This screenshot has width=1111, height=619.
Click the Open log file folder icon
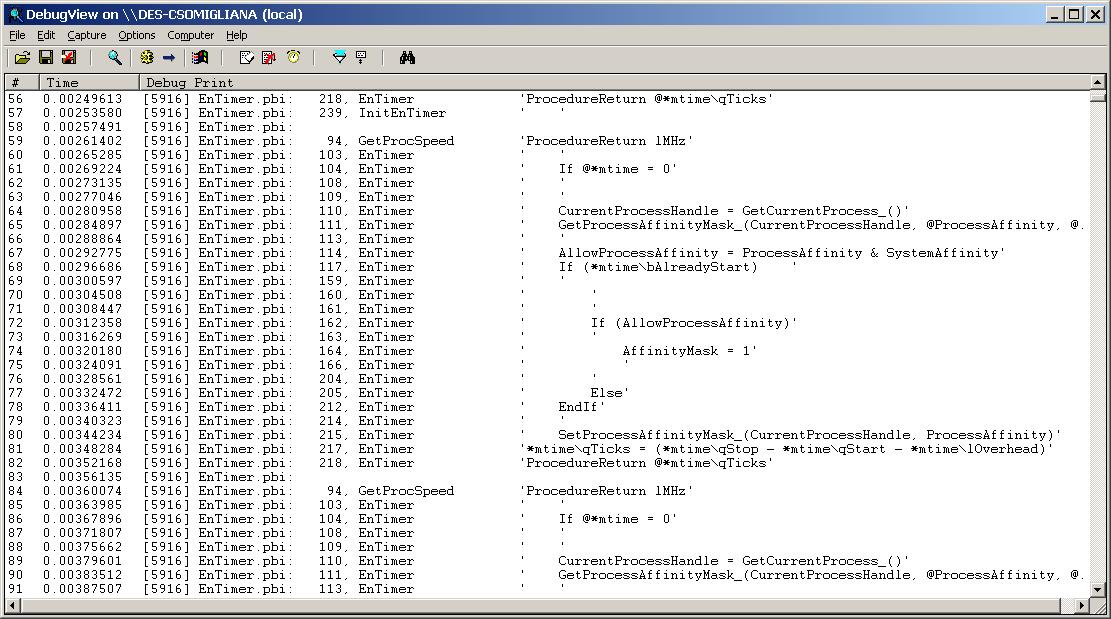click(23, 57)
